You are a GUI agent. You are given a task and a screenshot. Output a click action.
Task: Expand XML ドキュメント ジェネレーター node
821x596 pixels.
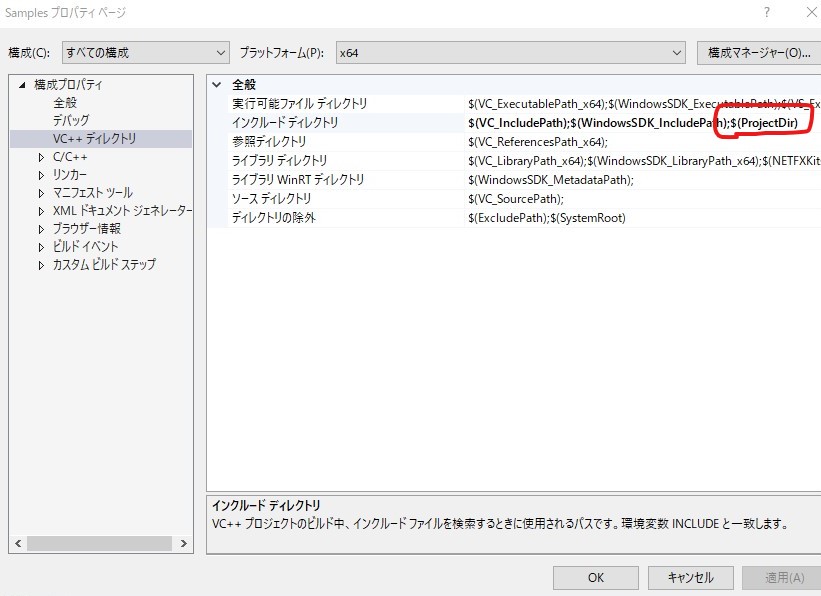(41, 211)
